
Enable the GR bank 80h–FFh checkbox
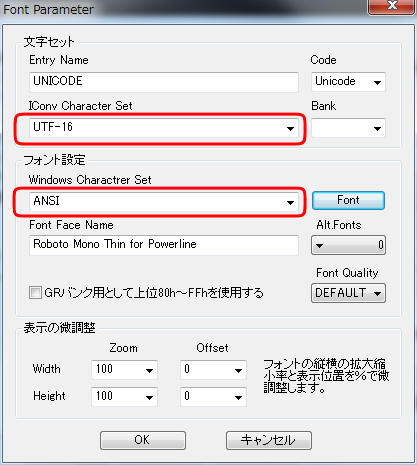[35, 293]
